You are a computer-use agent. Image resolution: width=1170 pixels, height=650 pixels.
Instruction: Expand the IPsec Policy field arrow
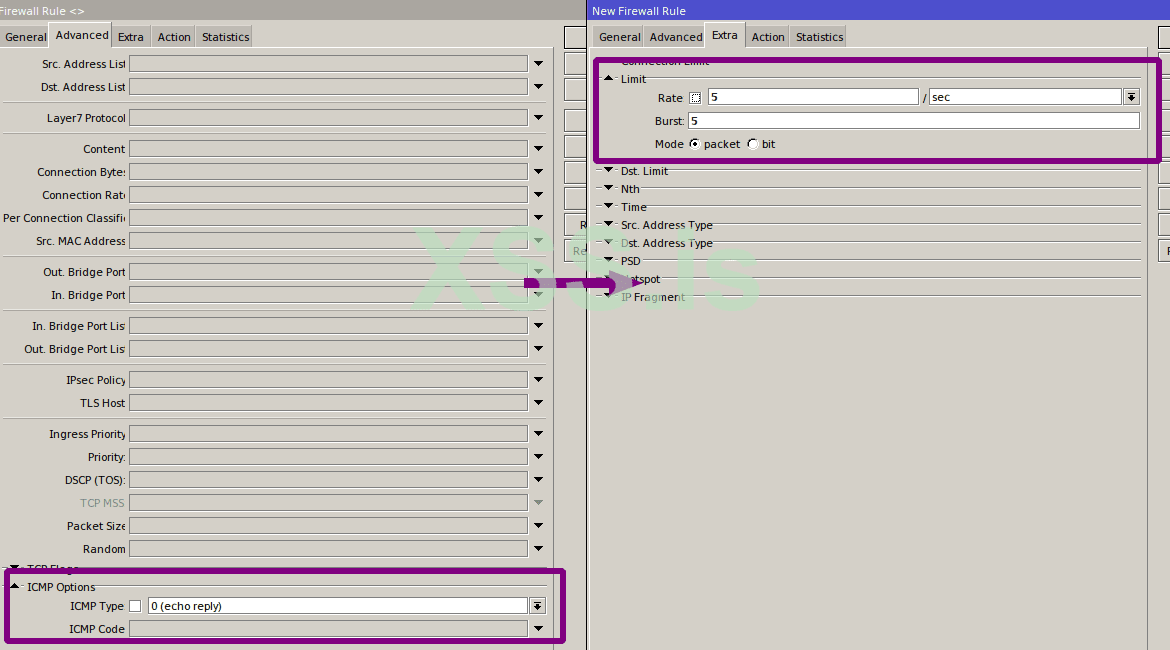[538, 380]
